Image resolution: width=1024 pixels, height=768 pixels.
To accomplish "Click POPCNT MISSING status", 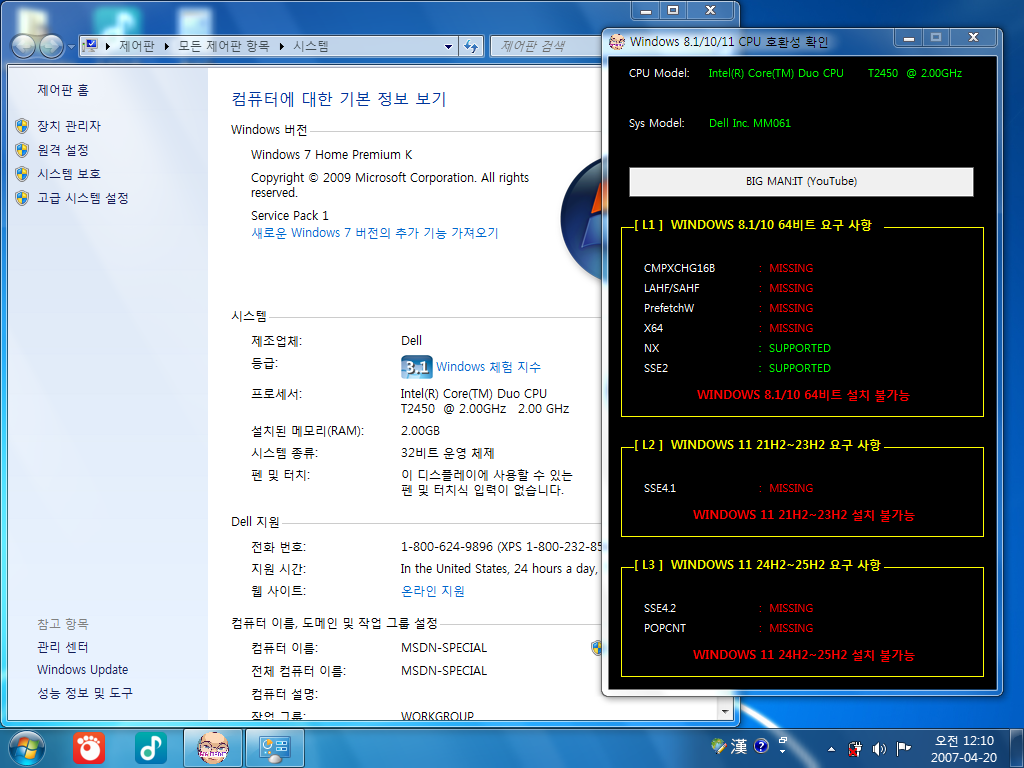I will pyautogui.click(x=791, y=628).
